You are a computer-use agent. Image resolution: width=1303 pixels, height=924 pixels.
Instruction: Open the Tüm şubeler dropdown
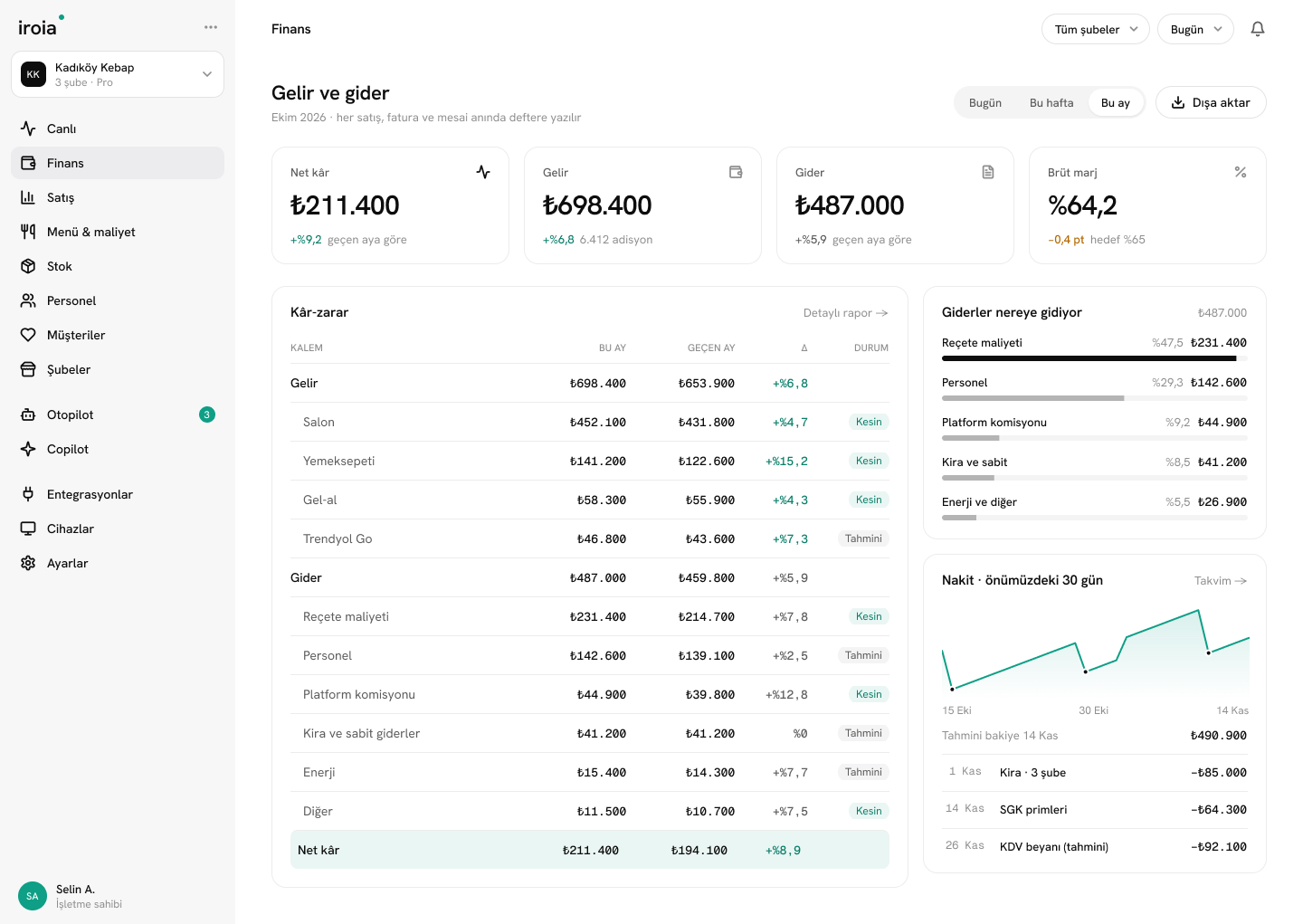[x=1096, y=29]
